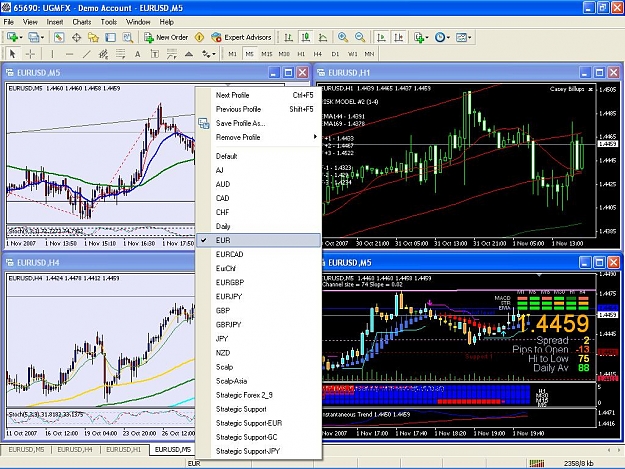Click the '2358/8 kb' status bar text
Image resolution: width=625 pixels, height=469 pixels.
tap(578, 463)
